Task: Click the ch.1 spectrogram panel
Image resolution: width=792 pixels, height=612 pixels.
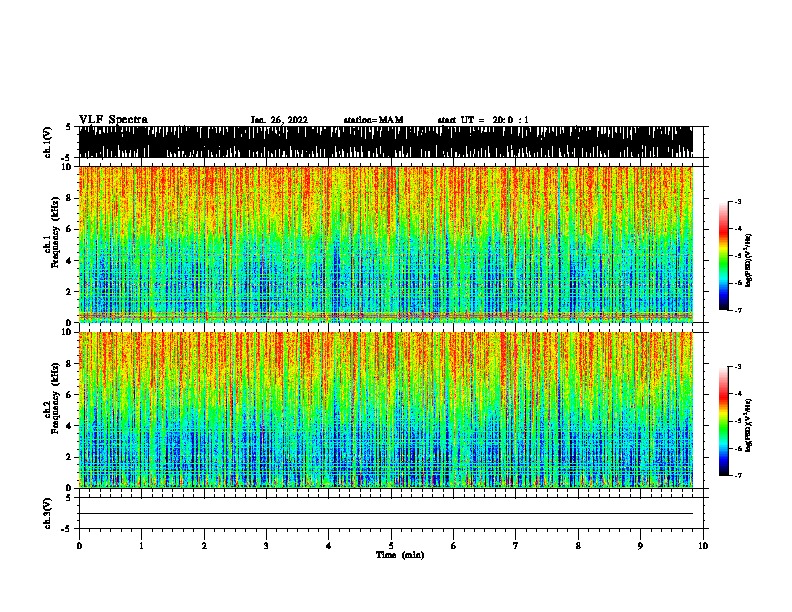Action: 386,244
